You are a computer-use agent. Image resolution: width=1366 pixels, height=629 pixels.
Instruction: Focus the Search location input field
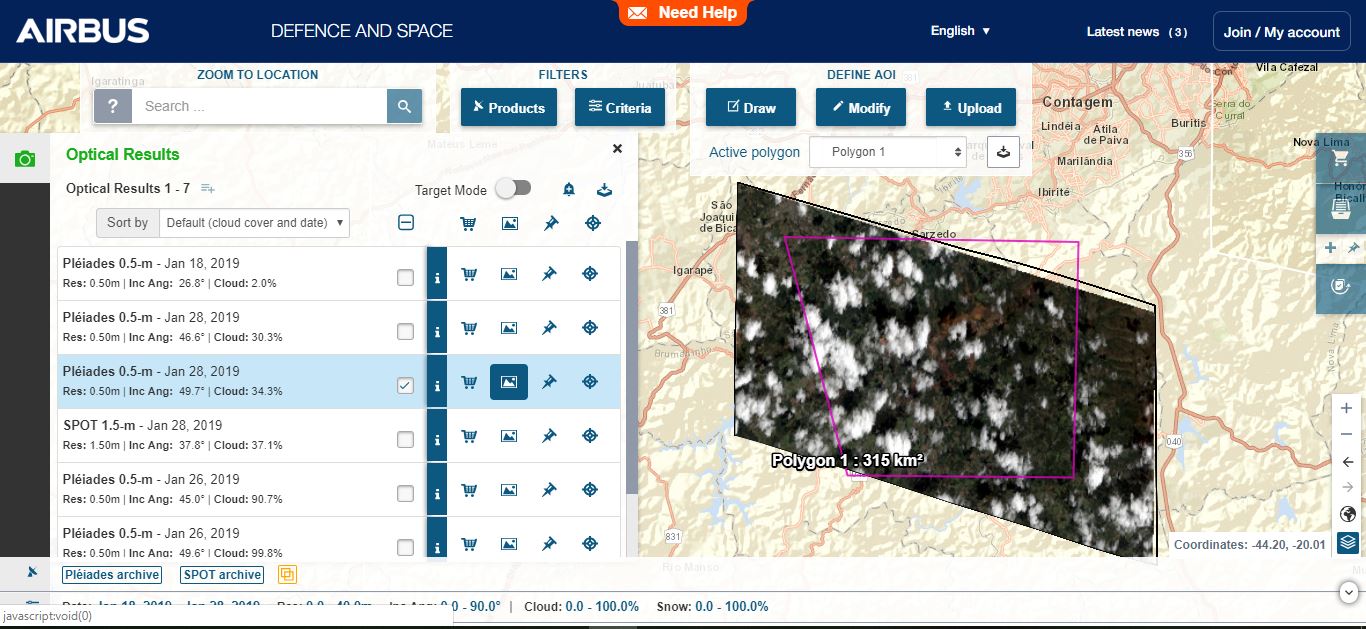(x=259, y=106)
